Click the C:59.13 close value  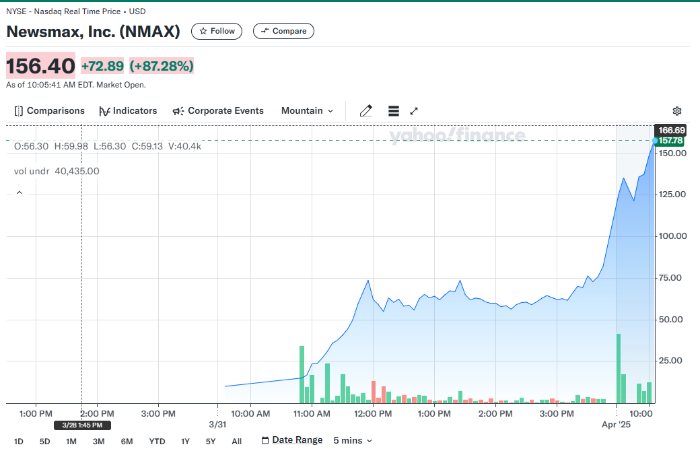tap(147, 146)
